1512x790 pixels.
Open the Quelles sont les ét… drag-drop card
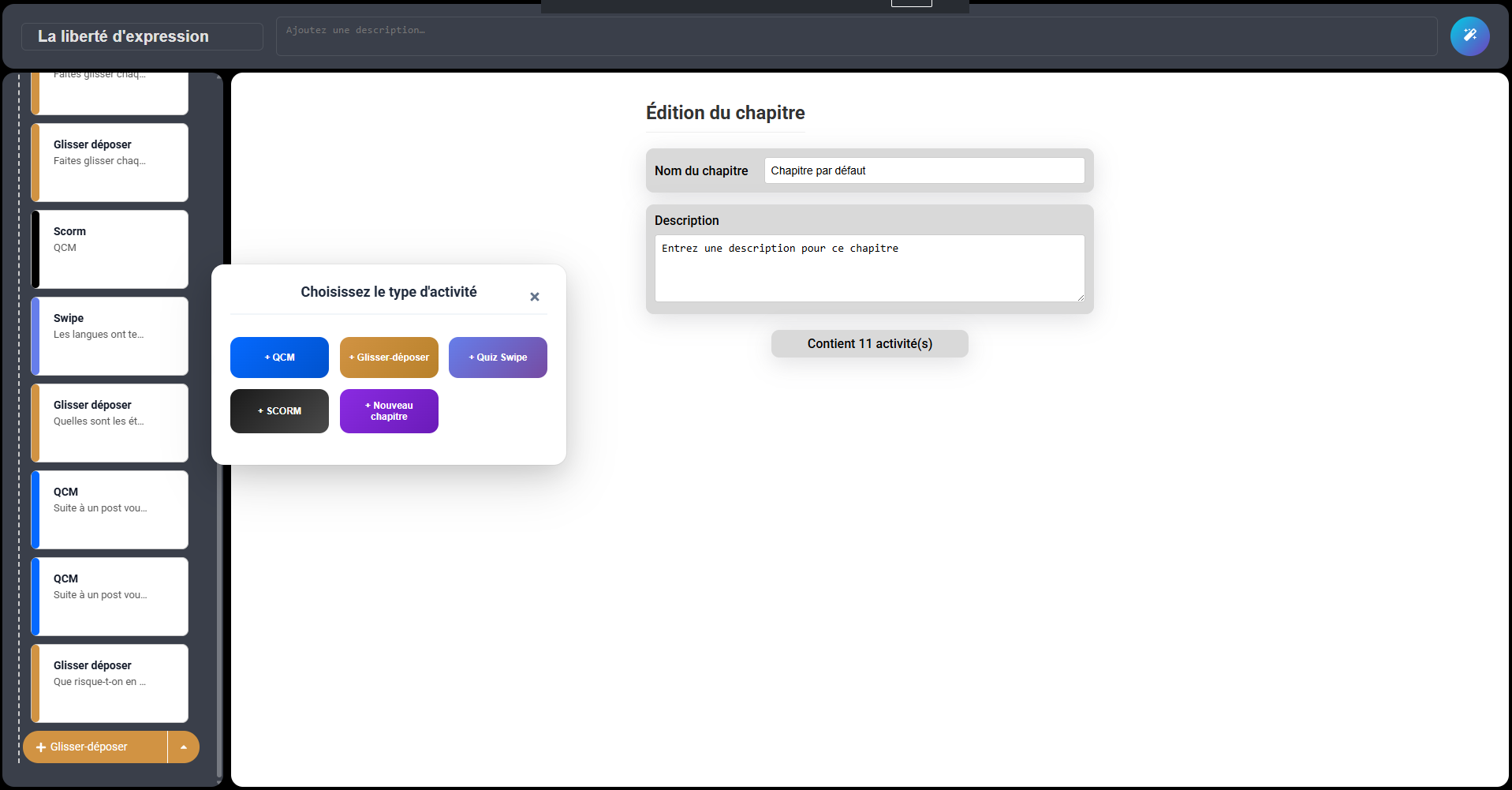click(110, 423)
